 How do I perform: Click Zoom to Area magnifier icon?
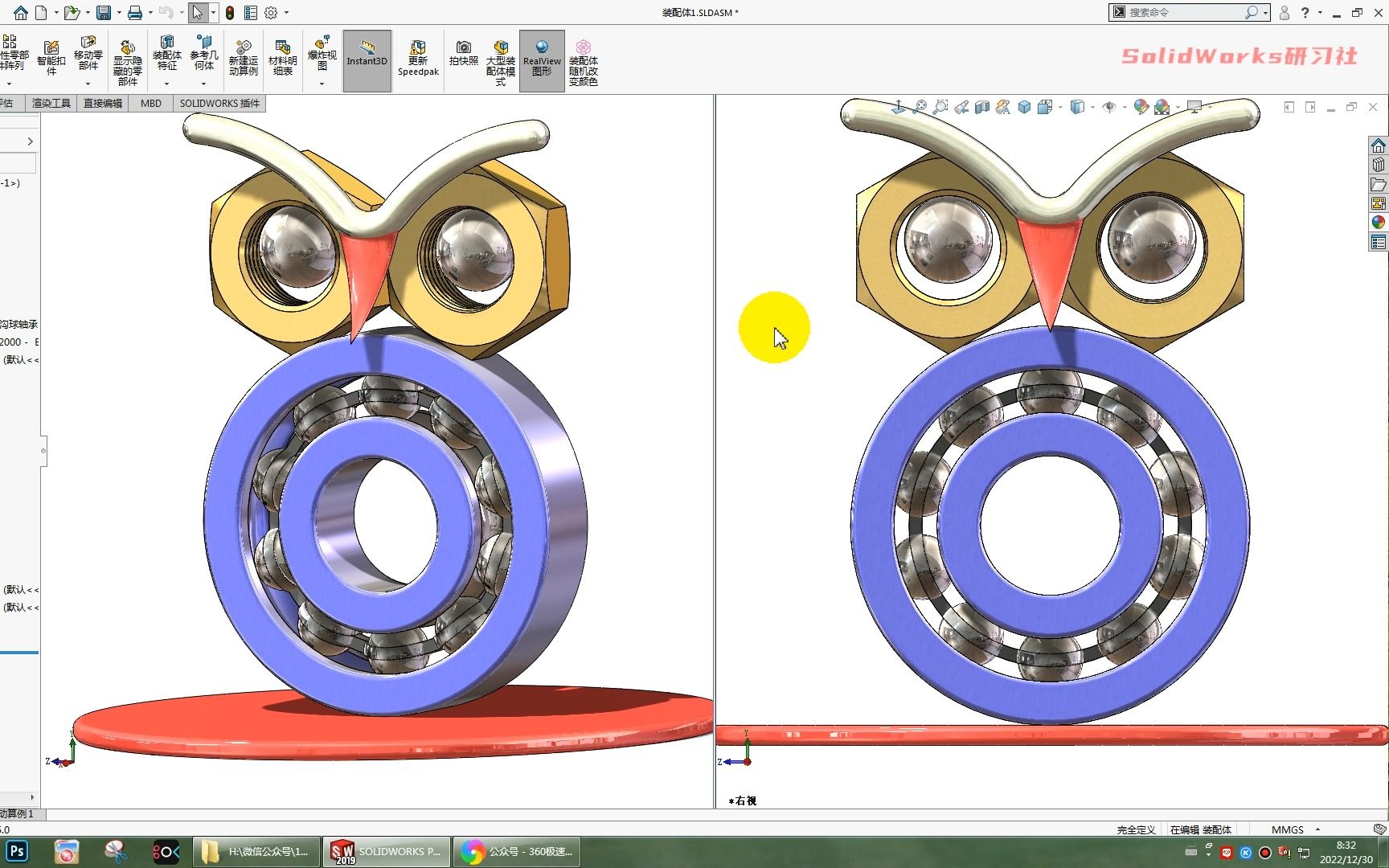pyautogui.click(x=940, y=107)
